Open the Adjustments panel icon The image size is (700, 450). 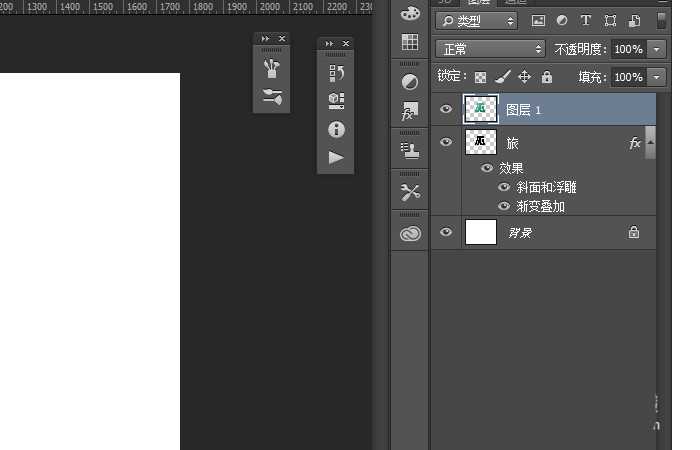pos(410,82)
